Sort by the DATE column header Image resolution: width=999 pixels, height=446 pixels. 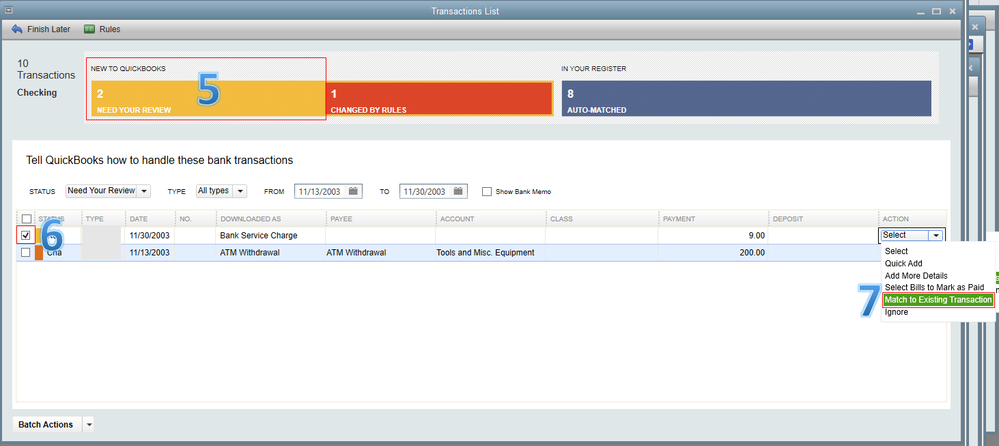pos(150,219)
